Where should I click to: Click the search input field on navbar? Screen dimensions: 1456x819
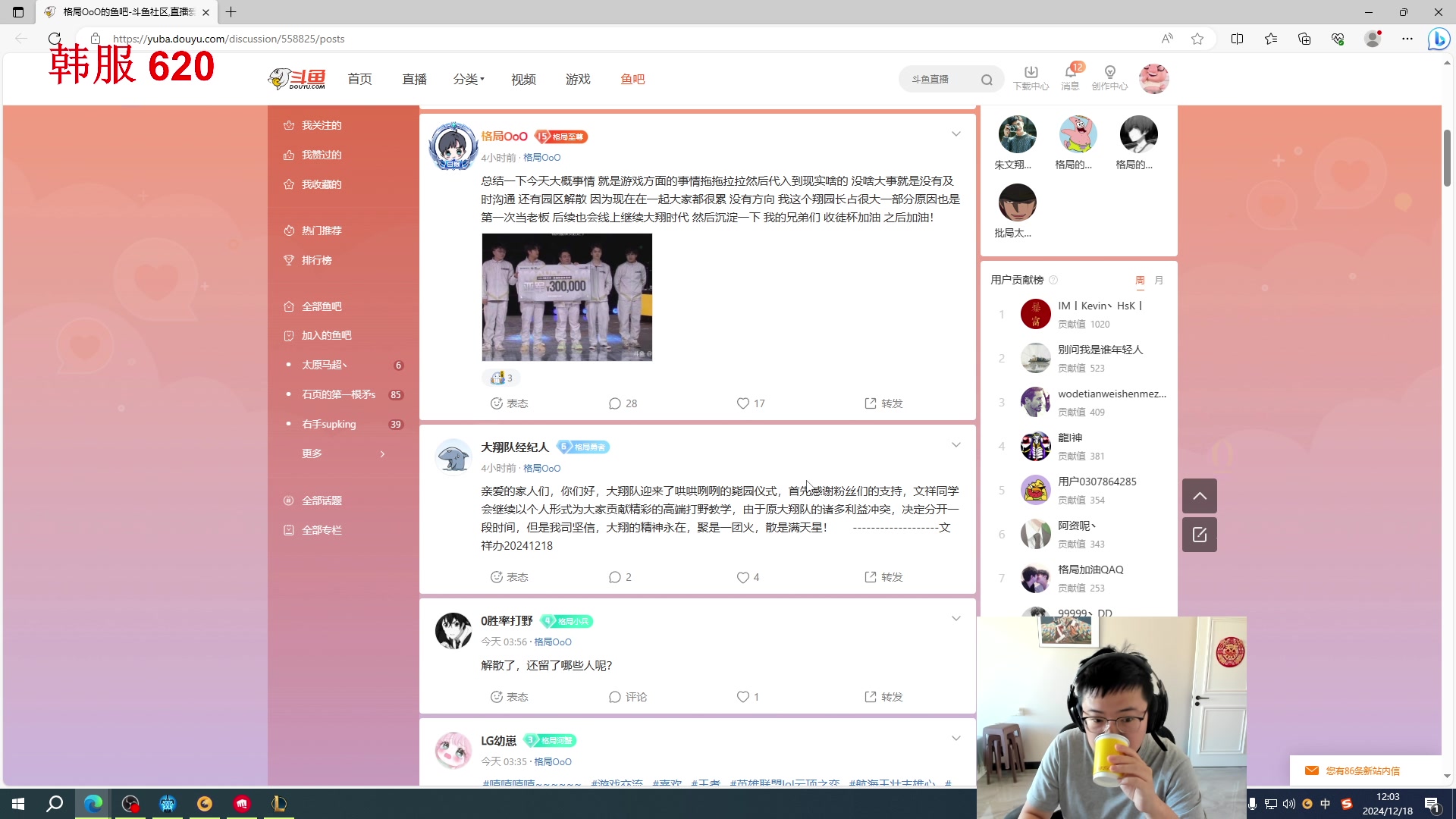[x=942, y=79]
